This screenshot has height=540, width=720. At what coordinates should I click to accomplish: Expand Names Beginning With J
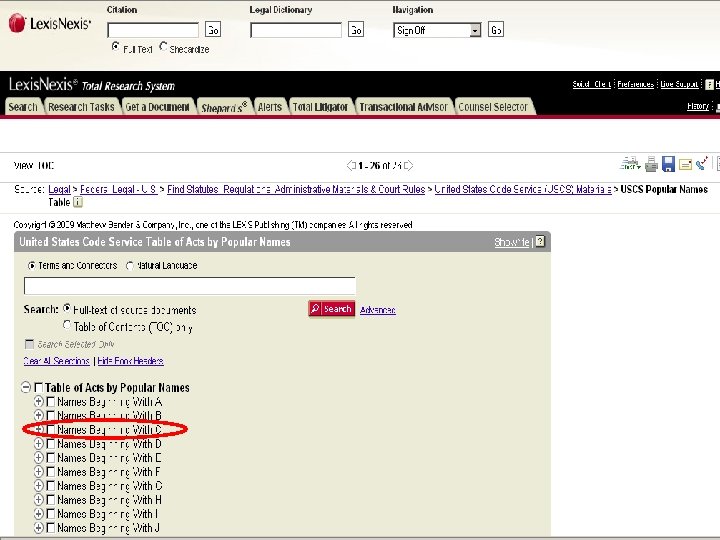point(39,528)
